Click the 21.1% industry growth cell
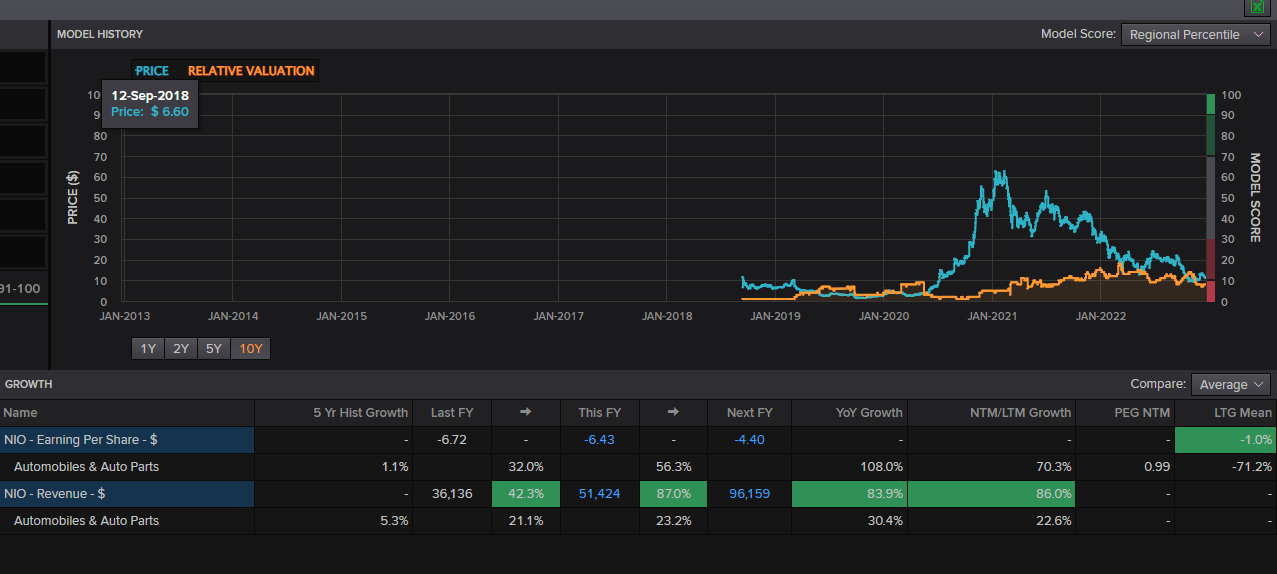This screenshot has width=1277, height=574. (526, 521)
